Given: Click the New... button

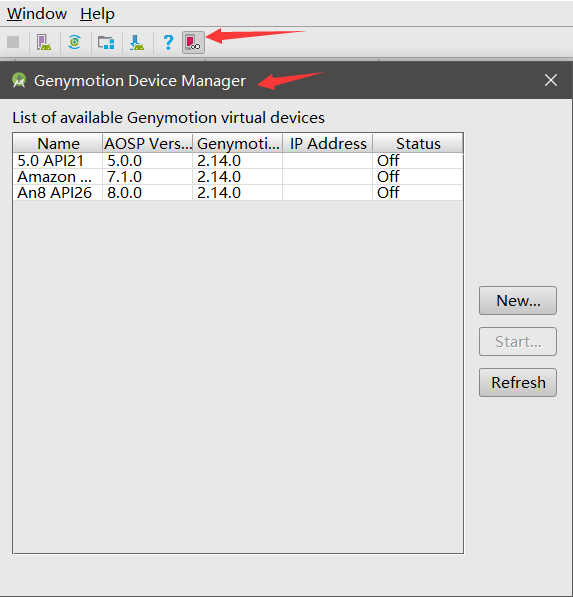Looking at the screenshot, I should click(x=518, y=301).
